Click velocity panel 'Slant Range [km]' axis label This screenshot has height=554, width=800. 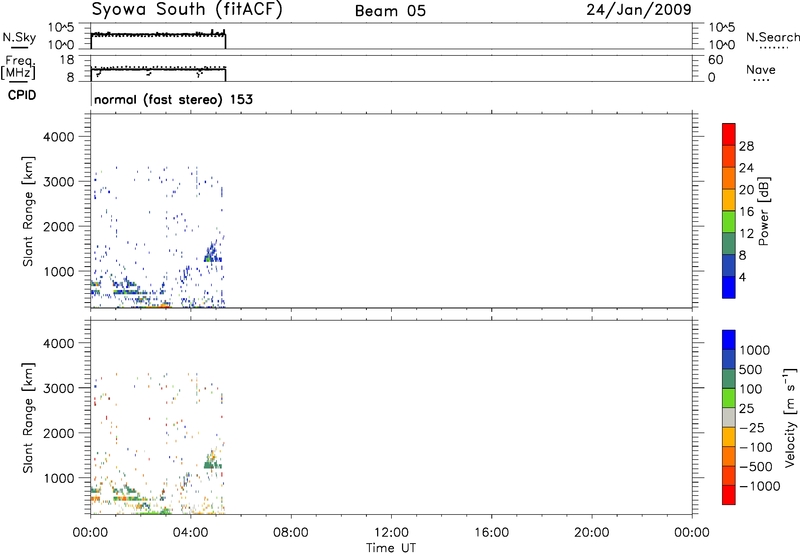pyautogui.click(x=28, y=418)
